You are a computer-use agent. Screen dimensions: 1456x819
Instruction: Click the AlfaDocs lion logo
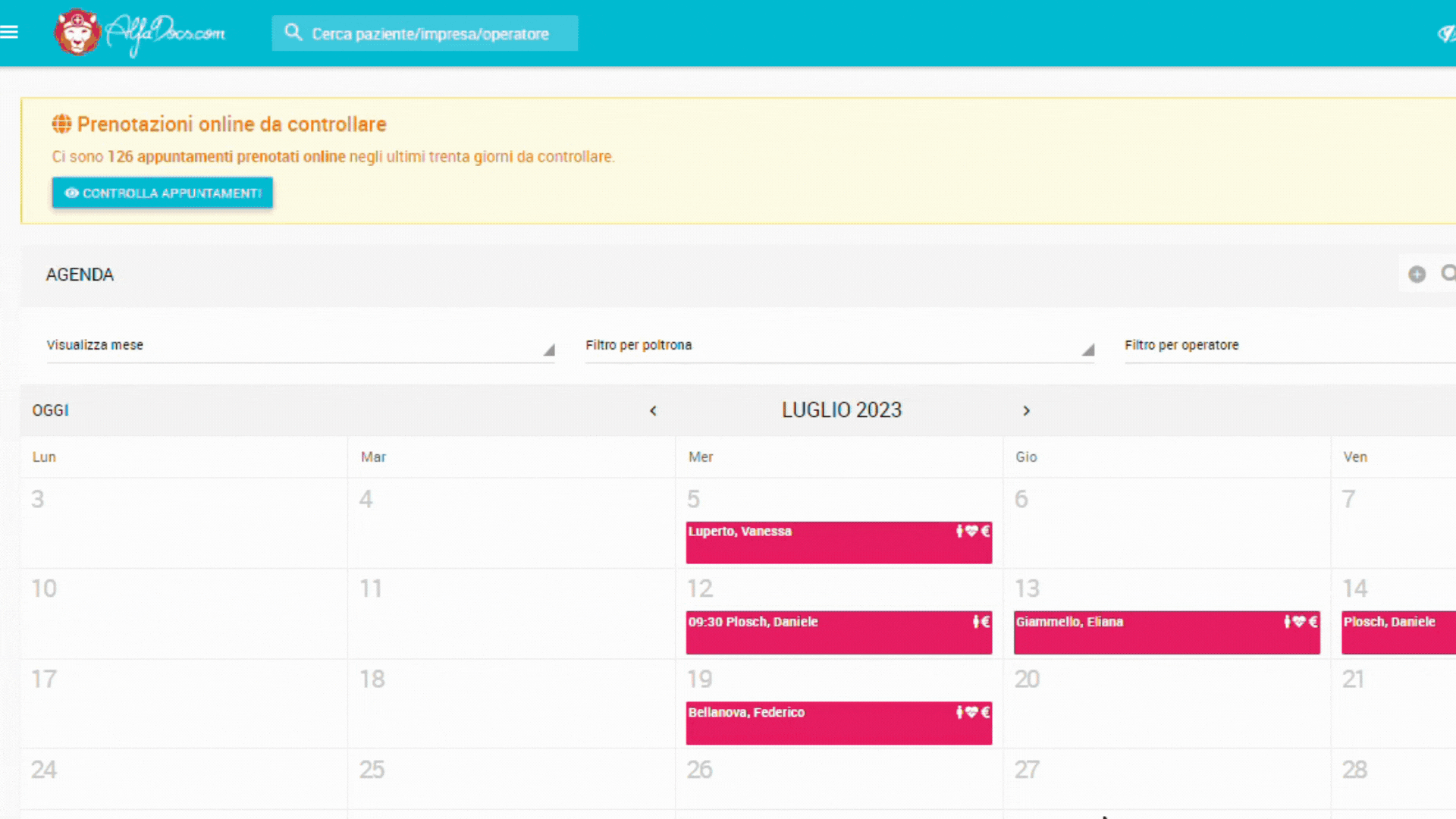click(77, 33)
